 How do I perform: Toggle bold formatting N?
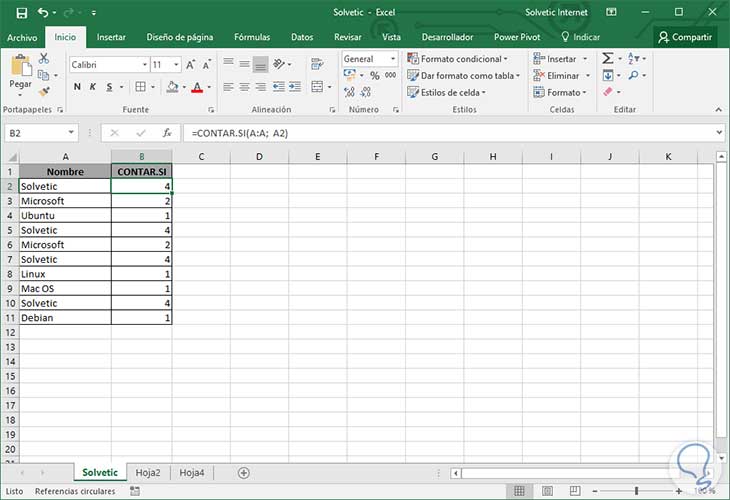tap(77, 87)
